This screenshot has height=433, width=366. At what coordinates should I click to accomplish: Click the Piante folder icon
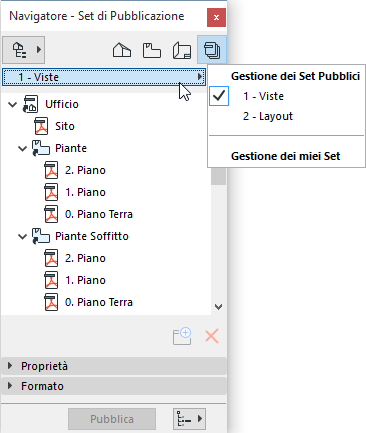[x=41, y=148]
